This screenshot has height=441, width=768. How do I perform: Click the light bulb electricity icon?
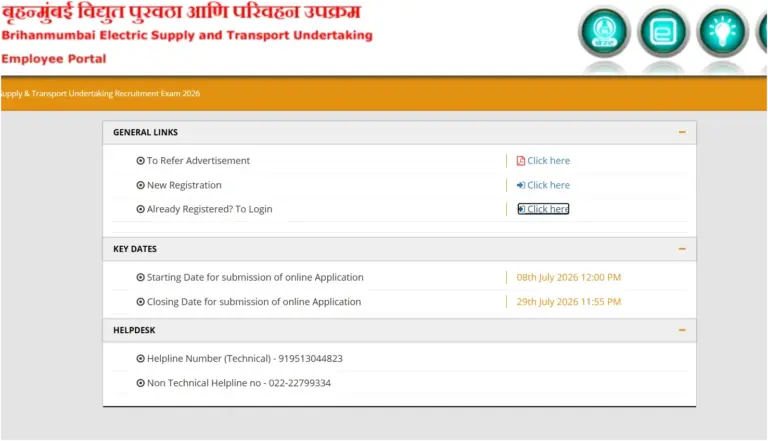click(722, 31)
